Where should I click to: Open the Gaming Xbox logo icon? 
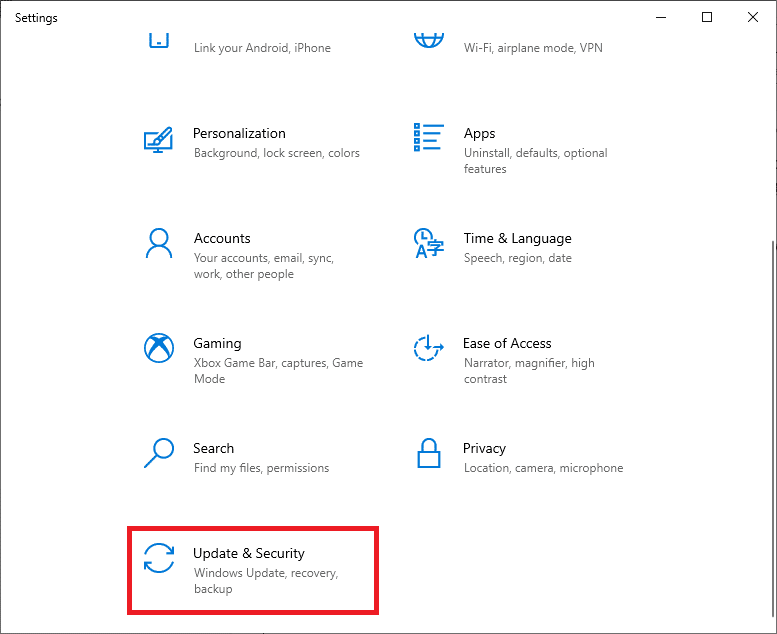coord(158,348)
